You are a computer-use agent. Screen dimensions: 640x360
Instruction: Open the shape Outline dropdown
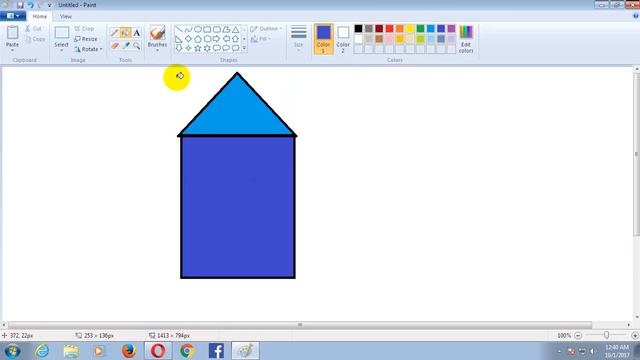[x=266, y=29]
